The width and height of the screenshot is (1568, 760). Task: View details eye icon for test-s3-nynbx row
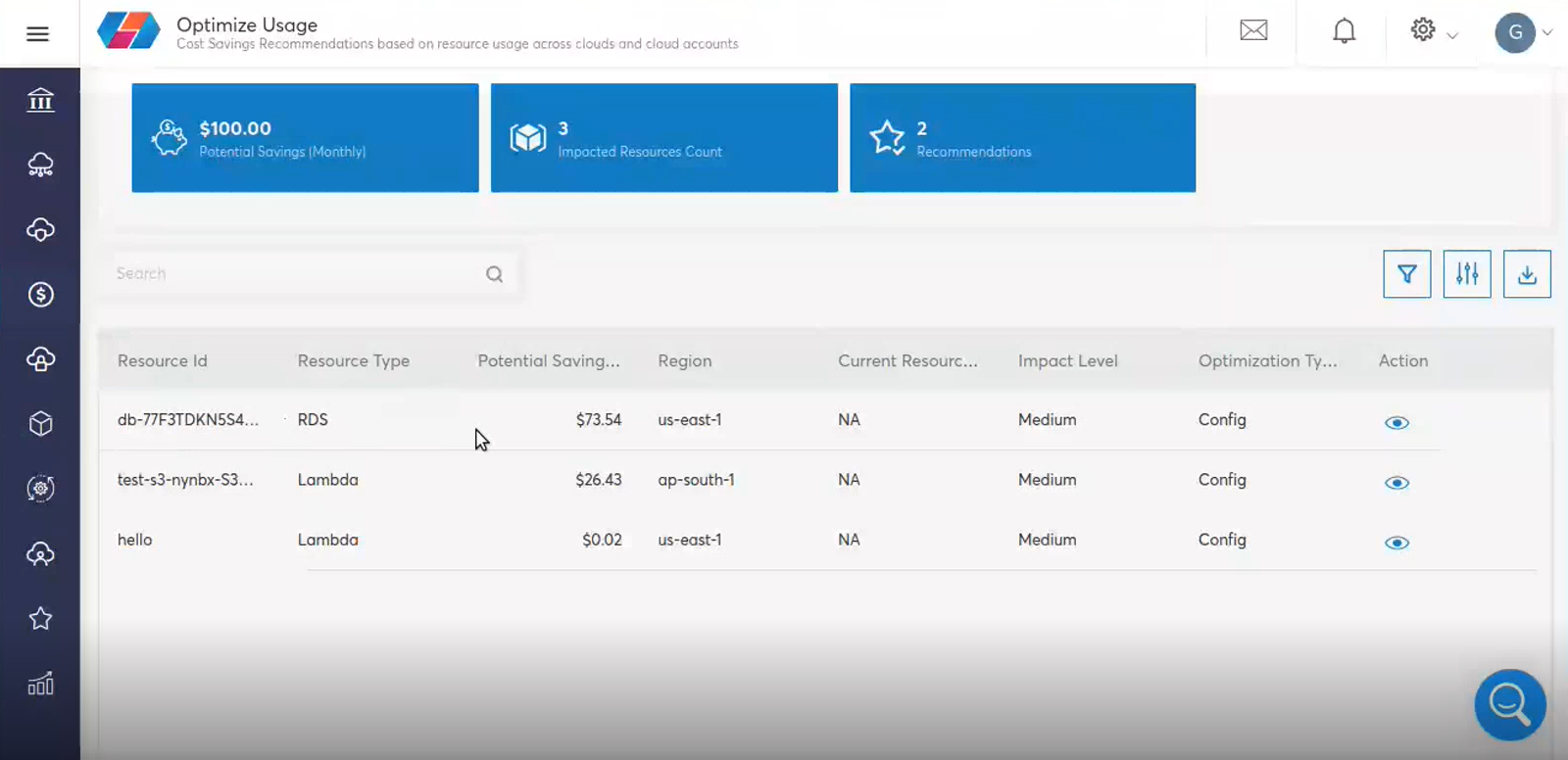pyautogui.click(x=1396, y=483)
